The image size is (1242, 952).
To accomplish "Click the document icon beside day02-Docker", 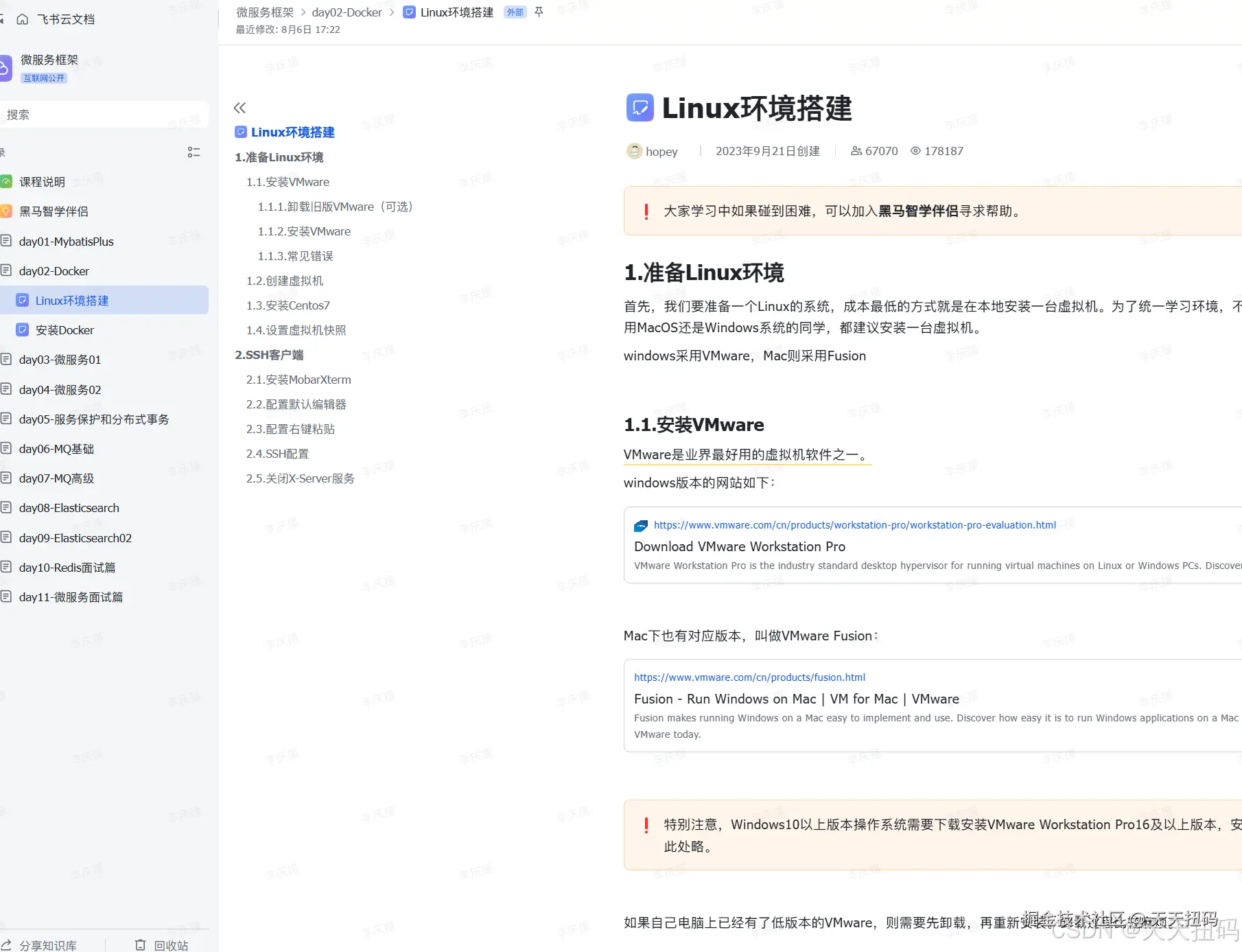I will point(6,270).
